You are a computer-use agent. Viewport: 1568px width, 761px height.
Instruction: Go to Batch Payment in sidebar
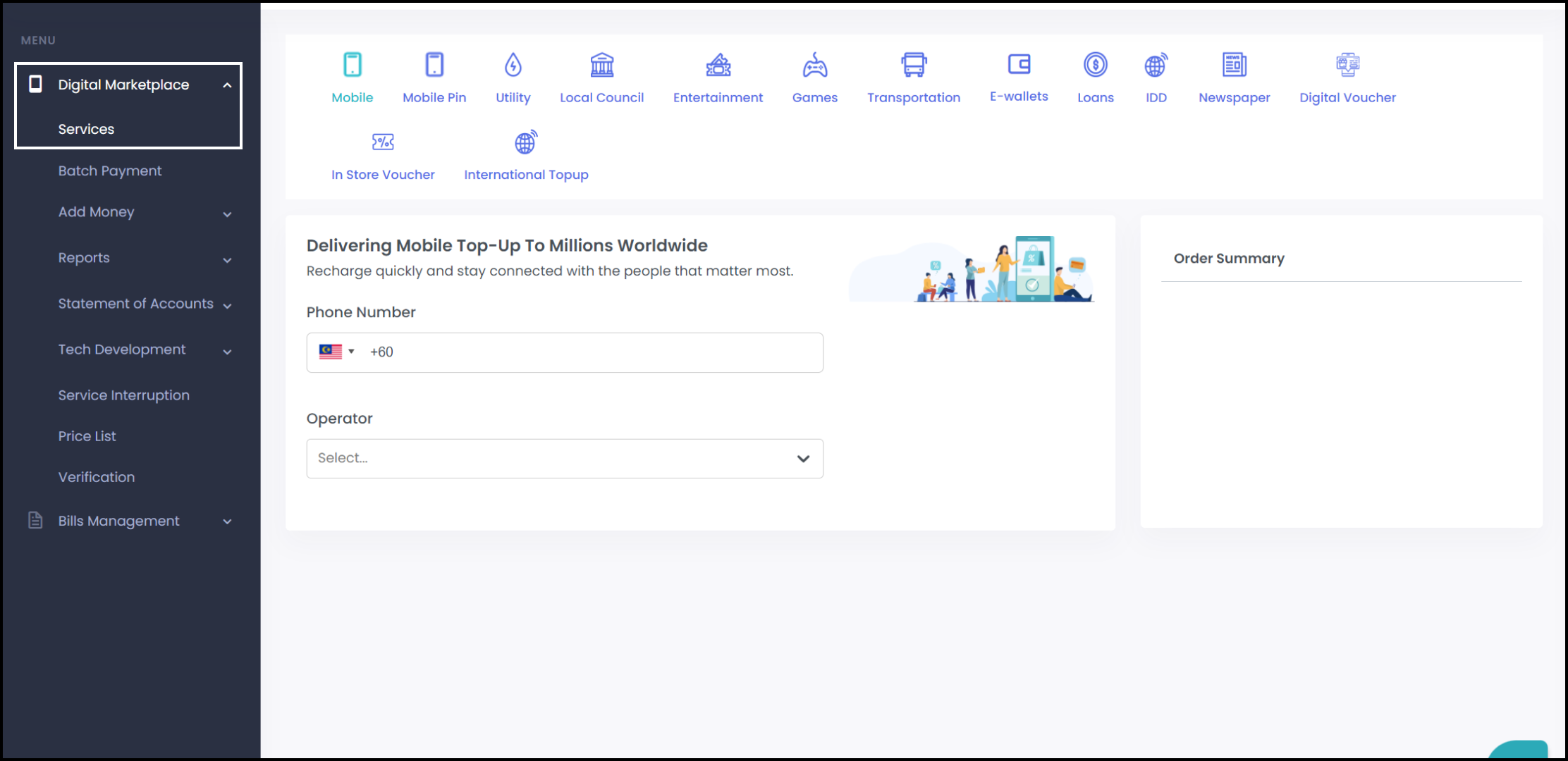pos(110,171)
